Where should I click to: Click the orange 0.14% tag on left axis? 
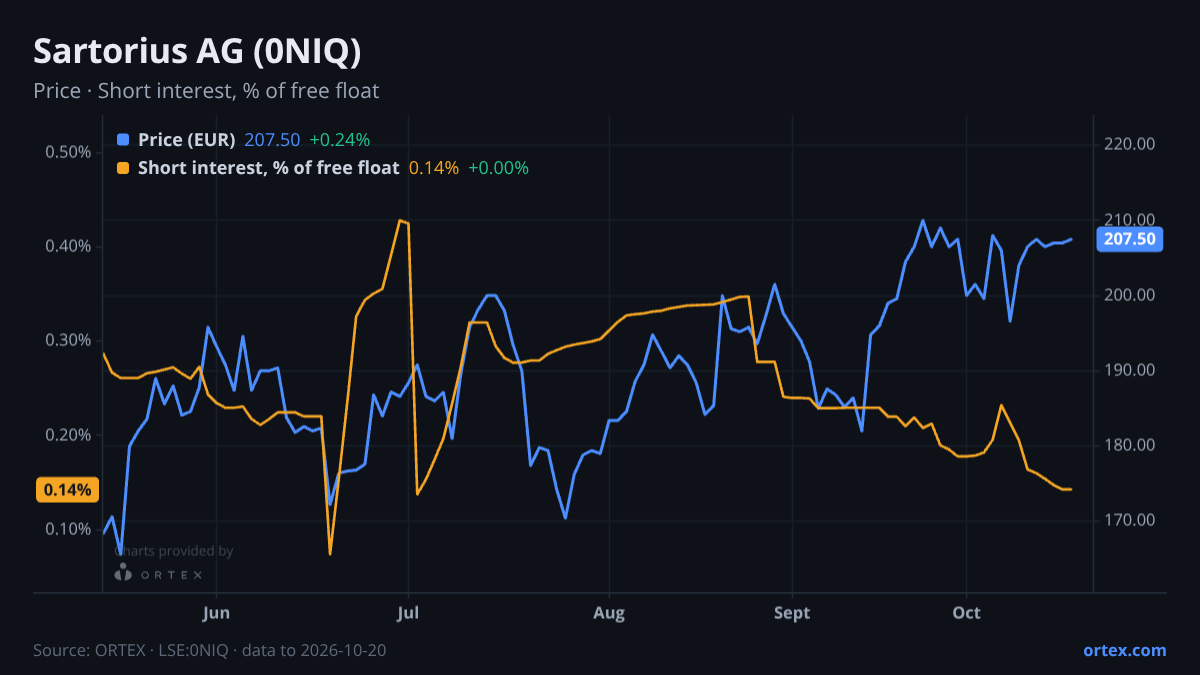[x=68, y=490]
